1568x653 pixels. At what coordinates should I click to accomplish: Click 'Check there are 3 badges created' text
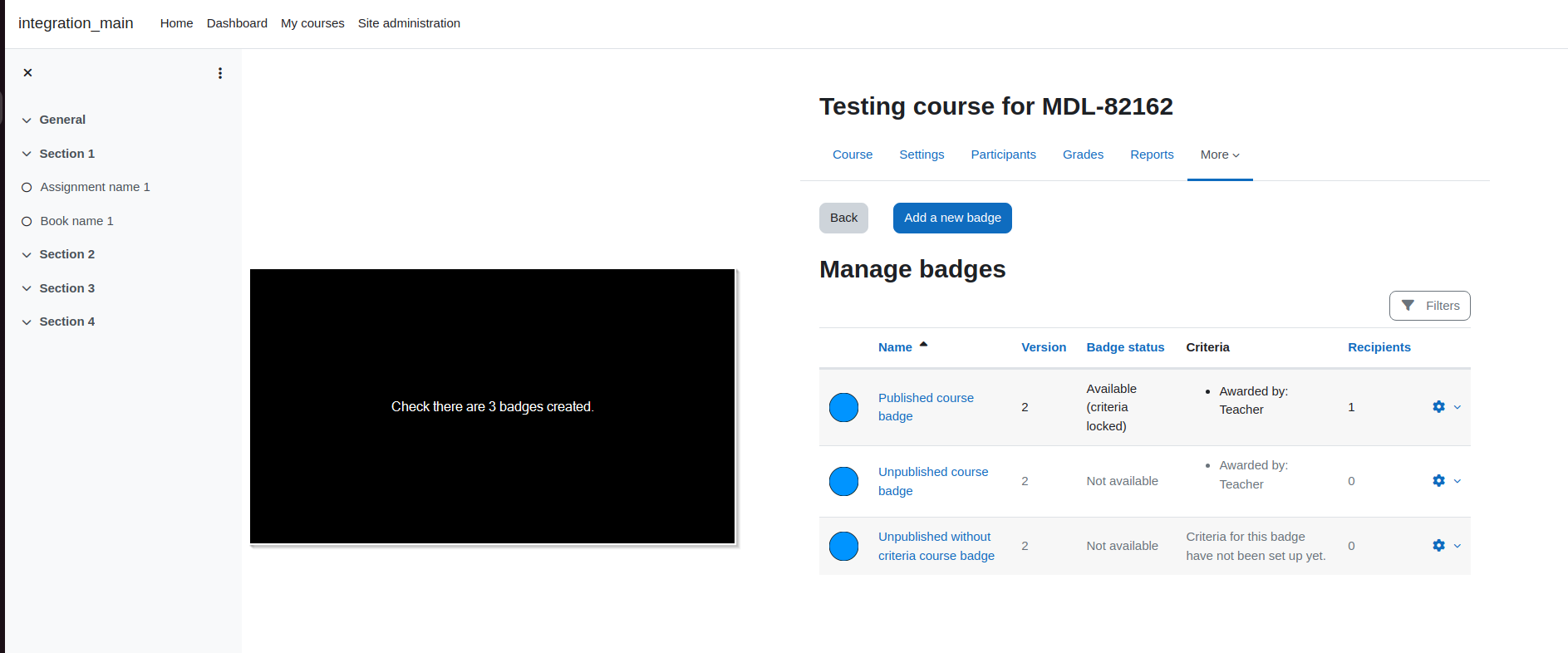click(493, 406)
